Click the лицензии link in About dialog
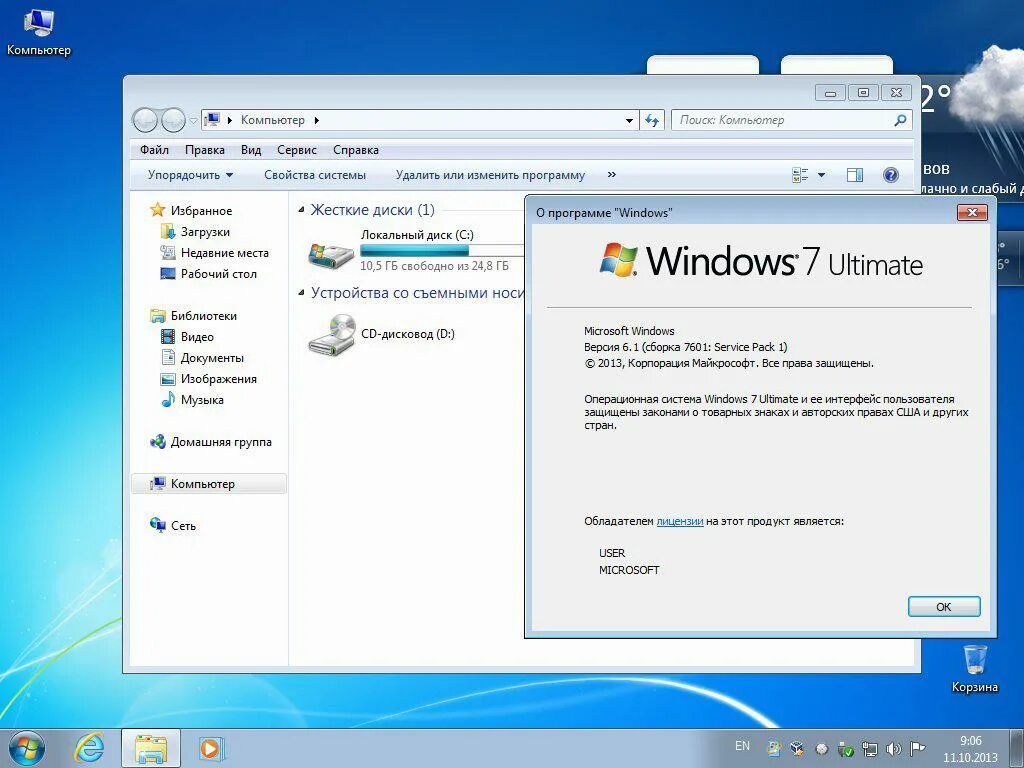1024x768 pixels. point(680,521)
